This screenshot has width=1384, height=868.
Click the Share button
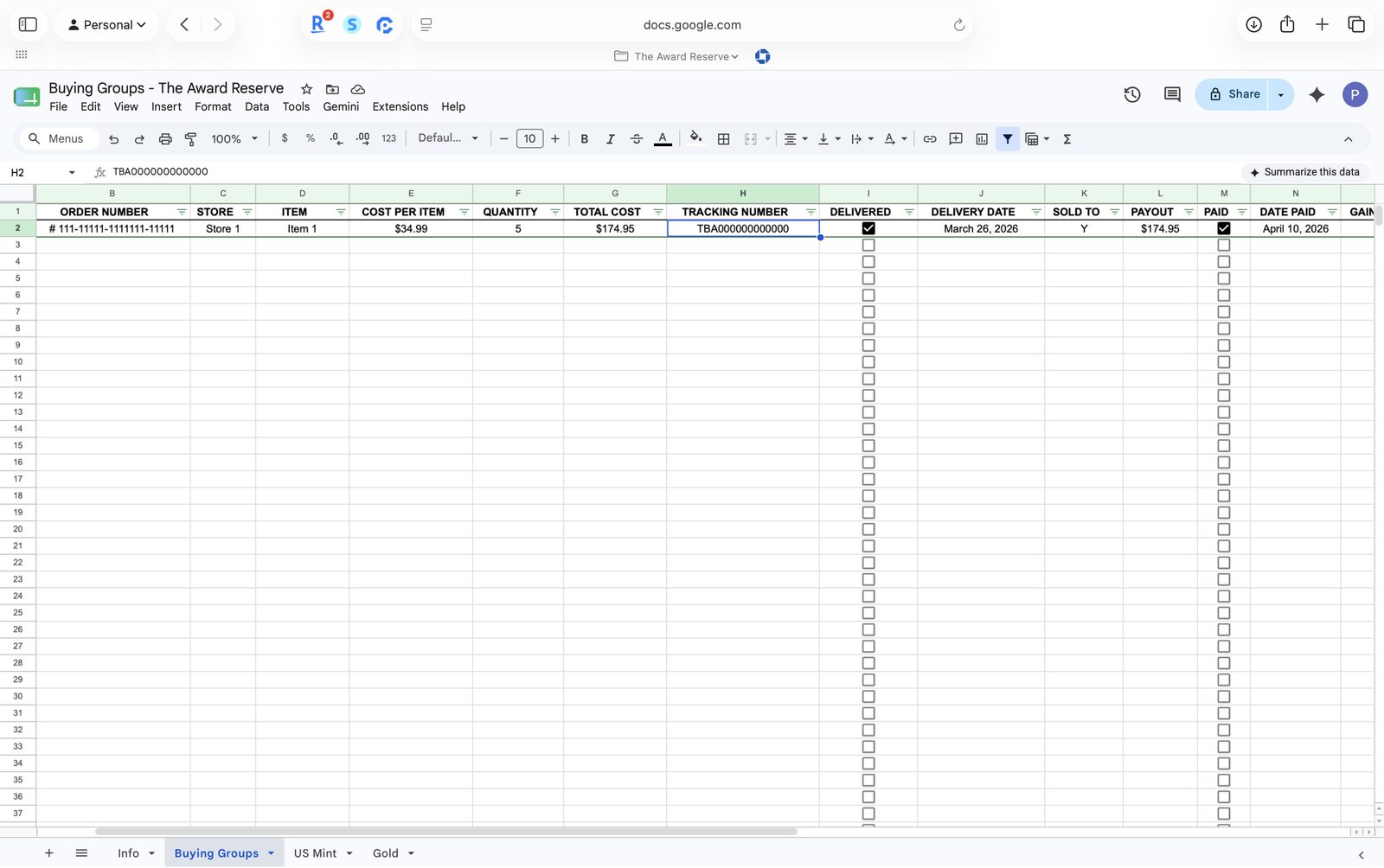tap(1235, 94)
